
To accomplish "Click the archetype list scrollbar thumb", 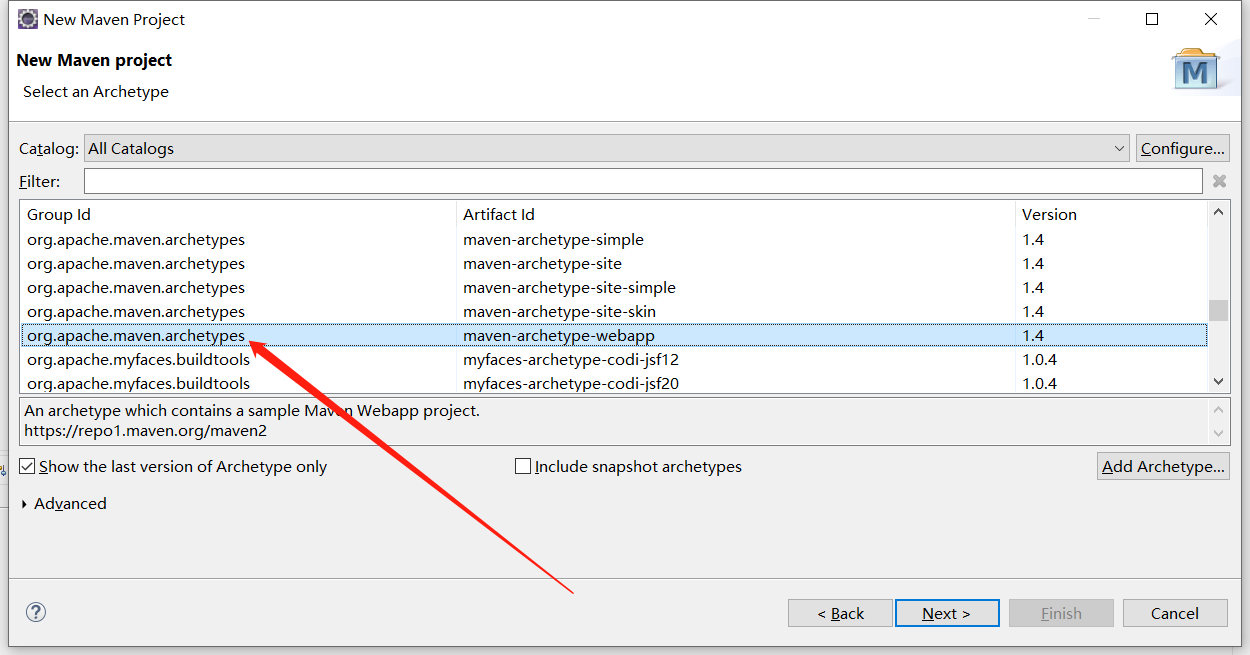I will pyautogui.click(x=1218, y=311).
